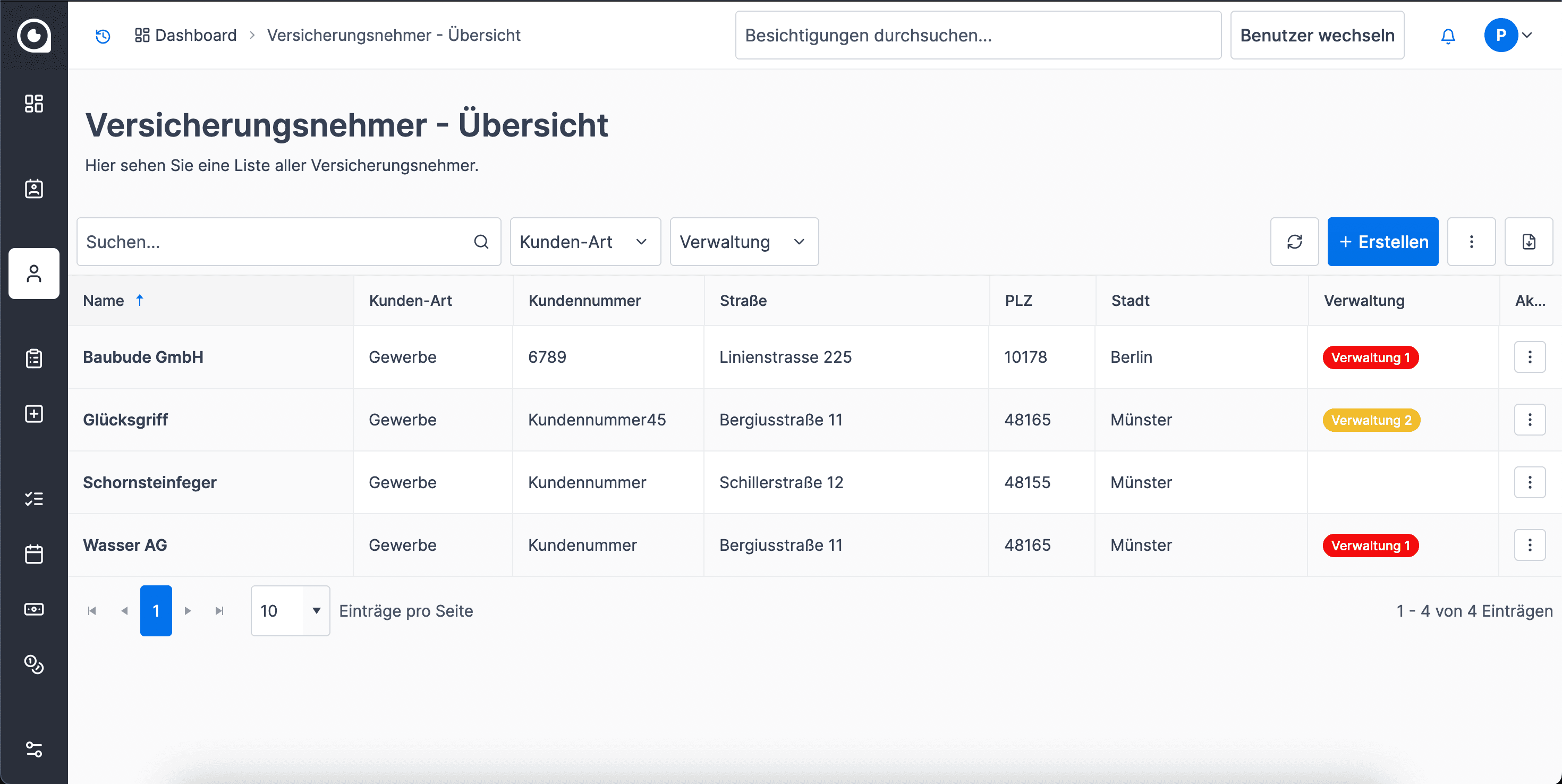The image size is (1562, 784).
Task: Expand the Kunden-Art filter dropdown
Action: tap(584, 242)
